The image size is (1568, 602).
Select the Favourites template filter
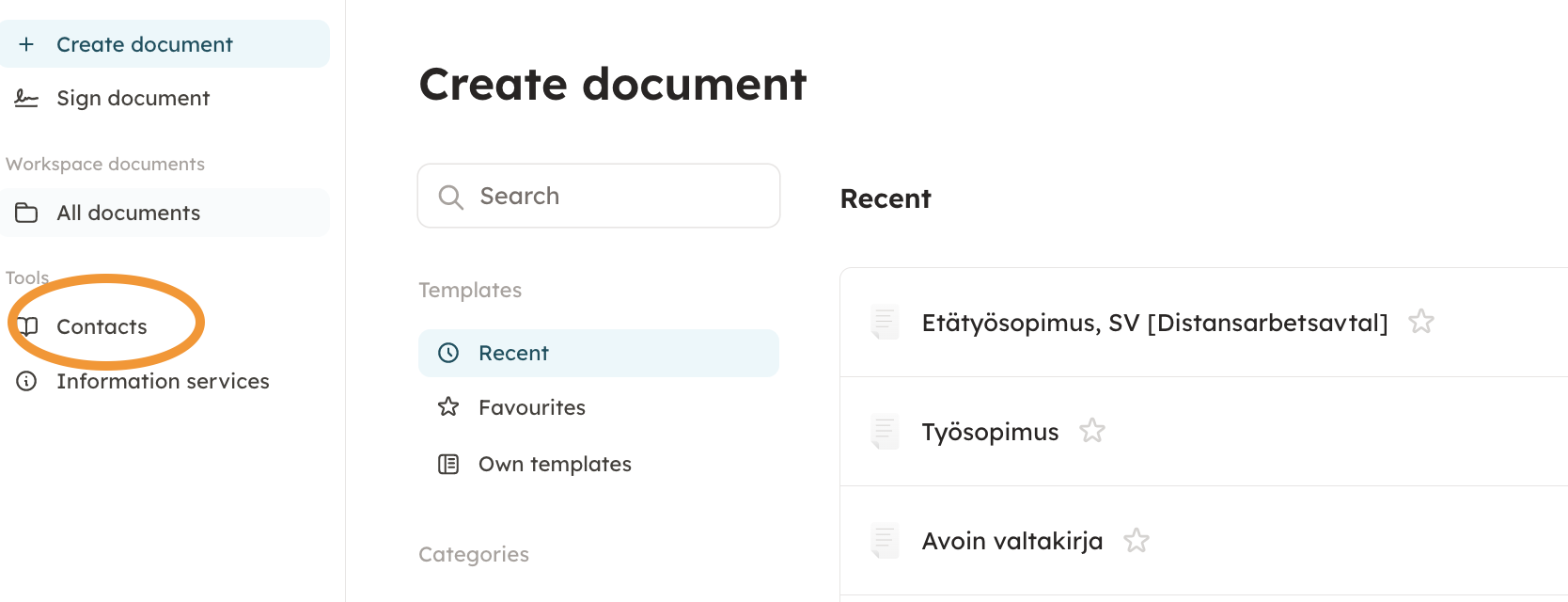(531, 407)
